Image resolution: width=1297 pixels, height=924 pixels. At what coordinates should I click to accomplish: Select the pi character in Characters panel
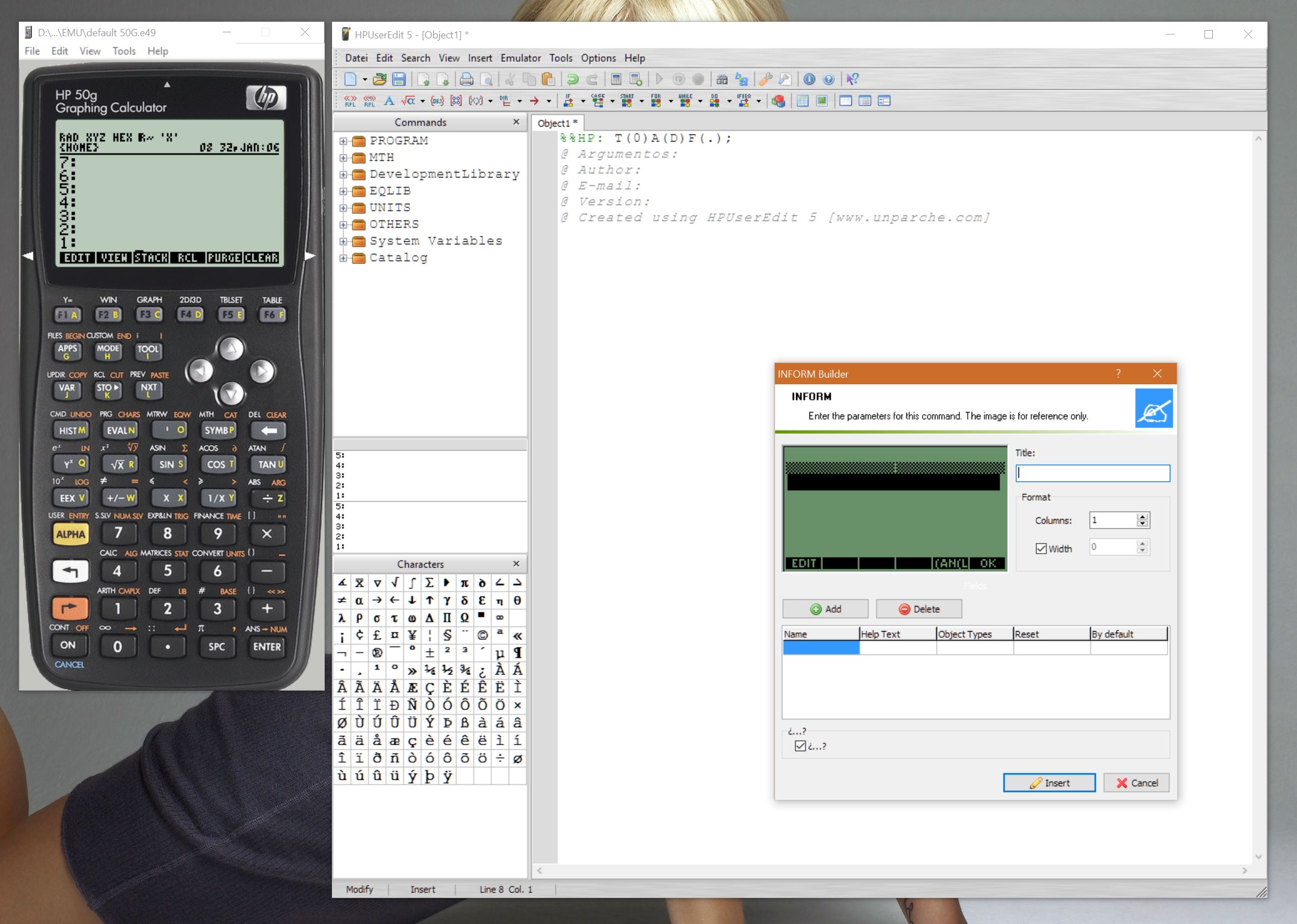click(x=465, y=583)
